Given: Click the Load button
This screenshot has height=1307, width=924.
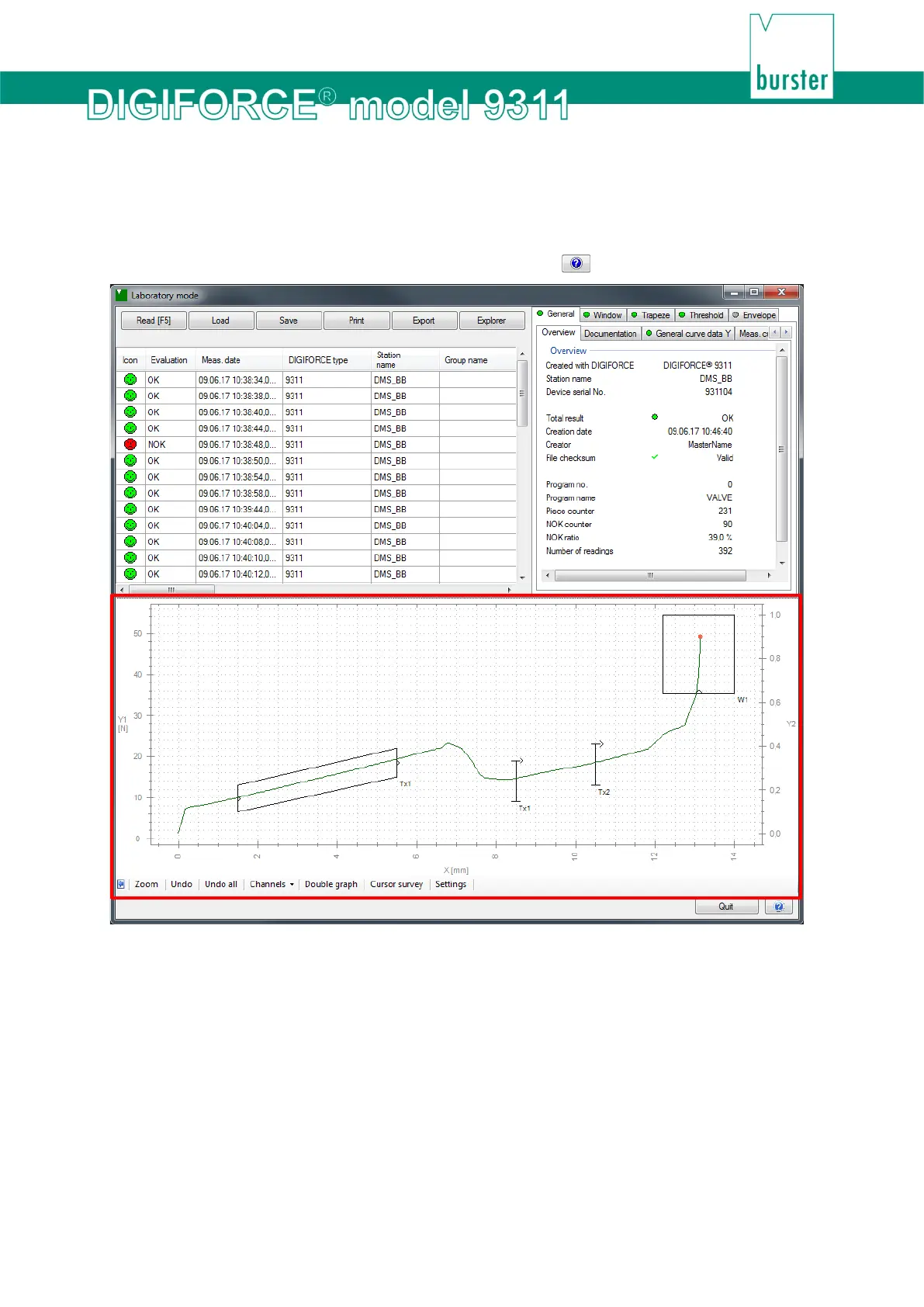Looking at the screenshot, I should [x=220, y=321].
